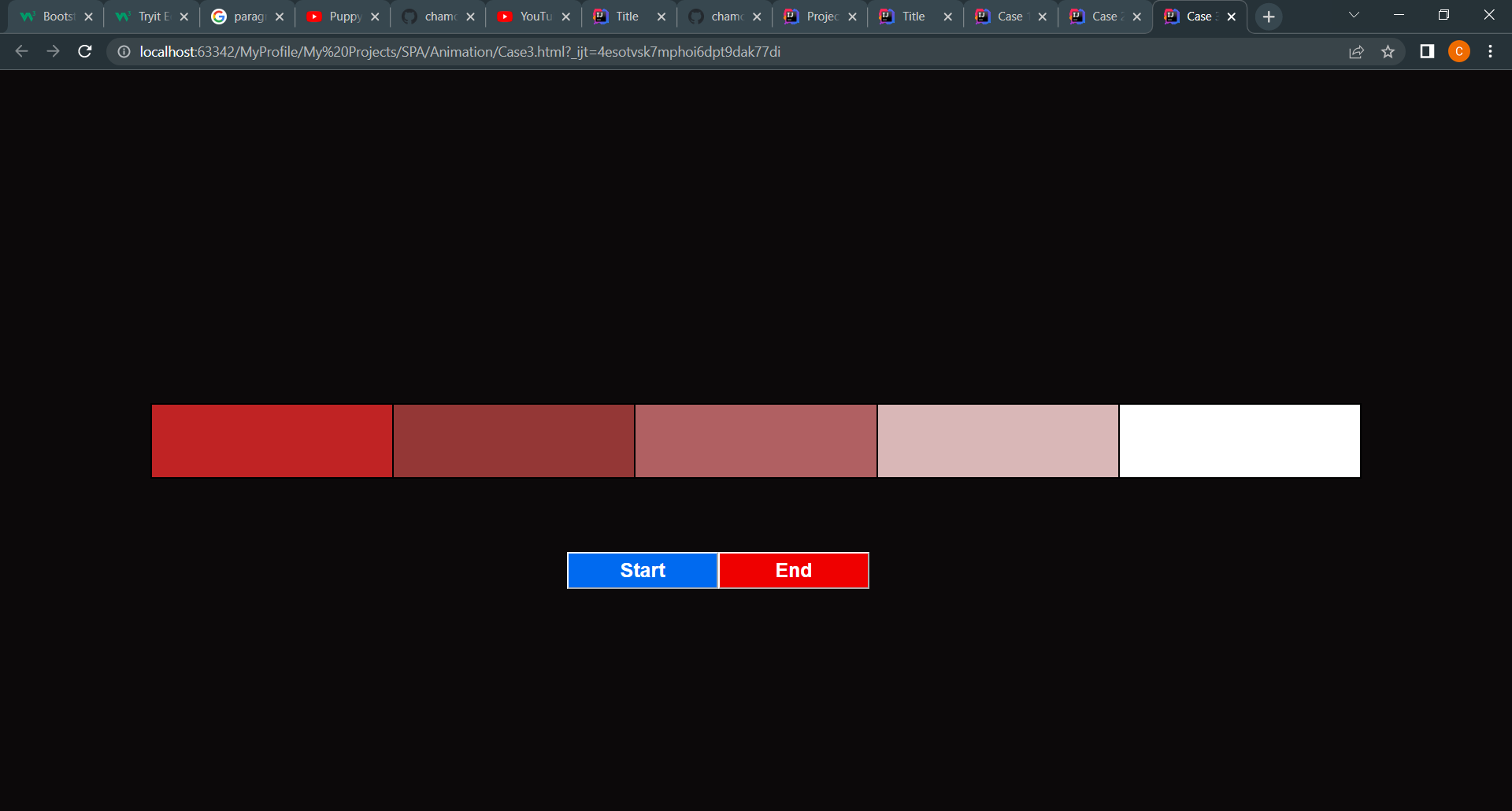Select the dusty rose color box
The height and width of the screenshot is (811, 1512).
756,441
